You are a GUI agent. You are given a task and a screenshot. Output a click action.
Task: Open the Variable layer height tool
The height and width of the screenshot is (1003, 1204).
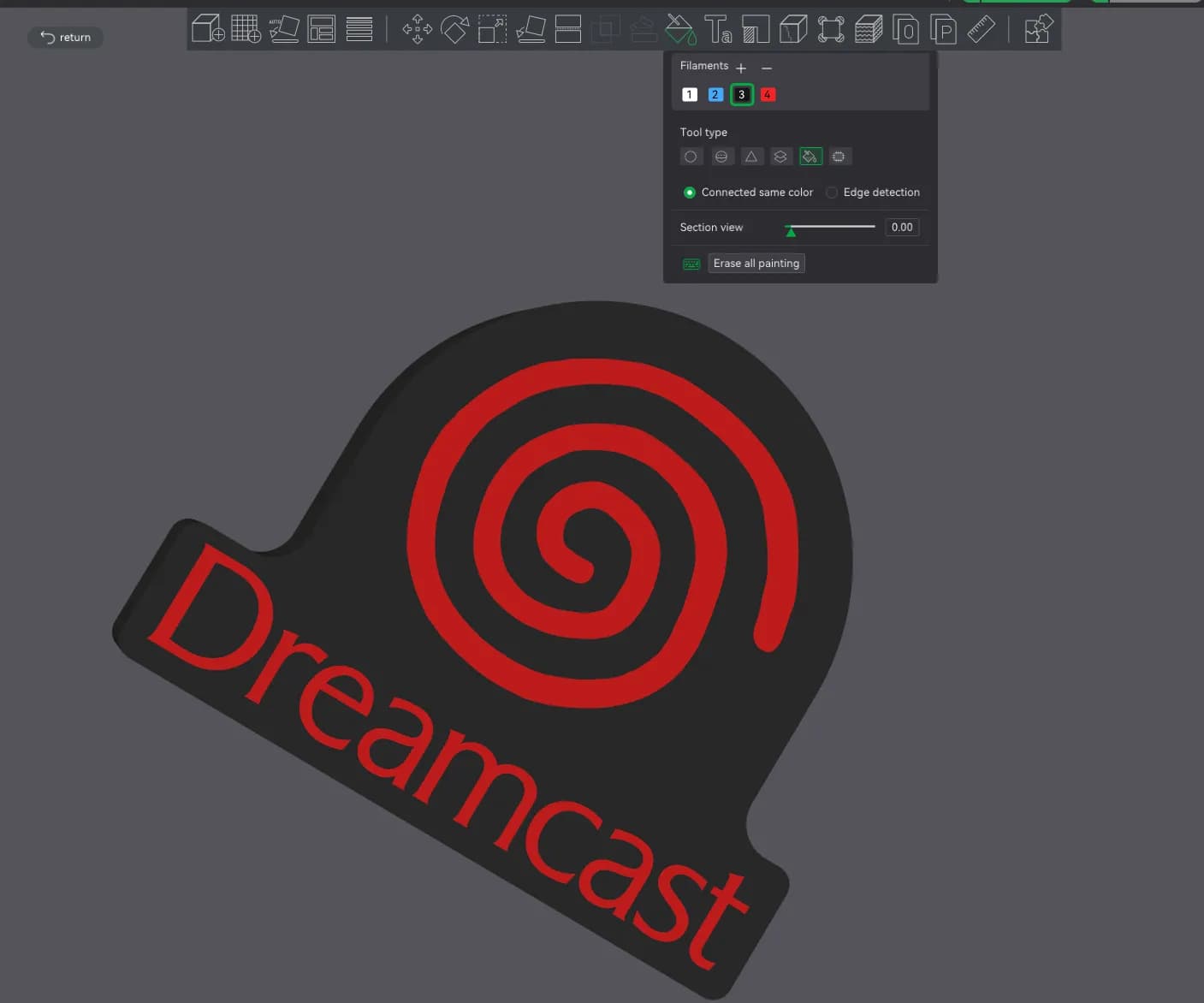tap(359, 29)
